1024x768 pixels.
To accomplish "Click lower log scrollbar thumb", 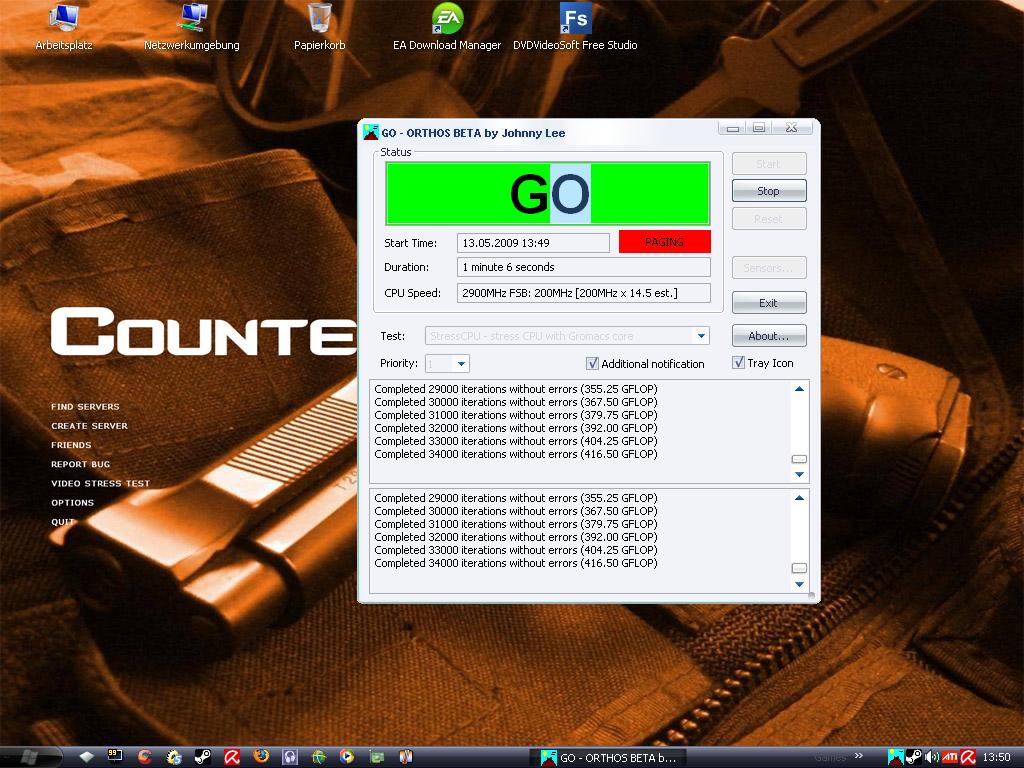I will click(x=799, y=568).
